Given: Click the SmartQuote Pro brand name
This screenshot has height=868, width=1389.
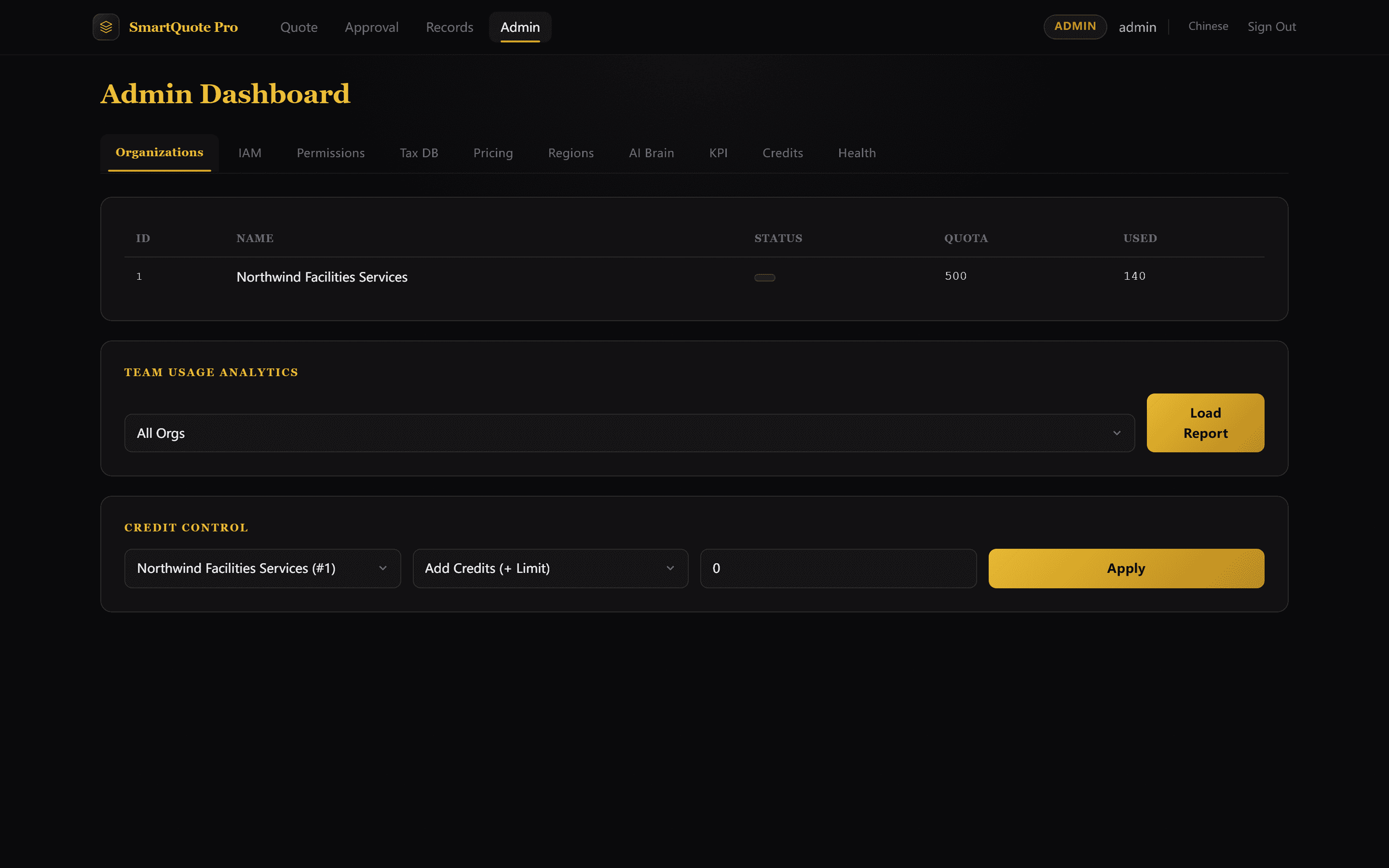Looking at the screenshot, I should (183, 27).
